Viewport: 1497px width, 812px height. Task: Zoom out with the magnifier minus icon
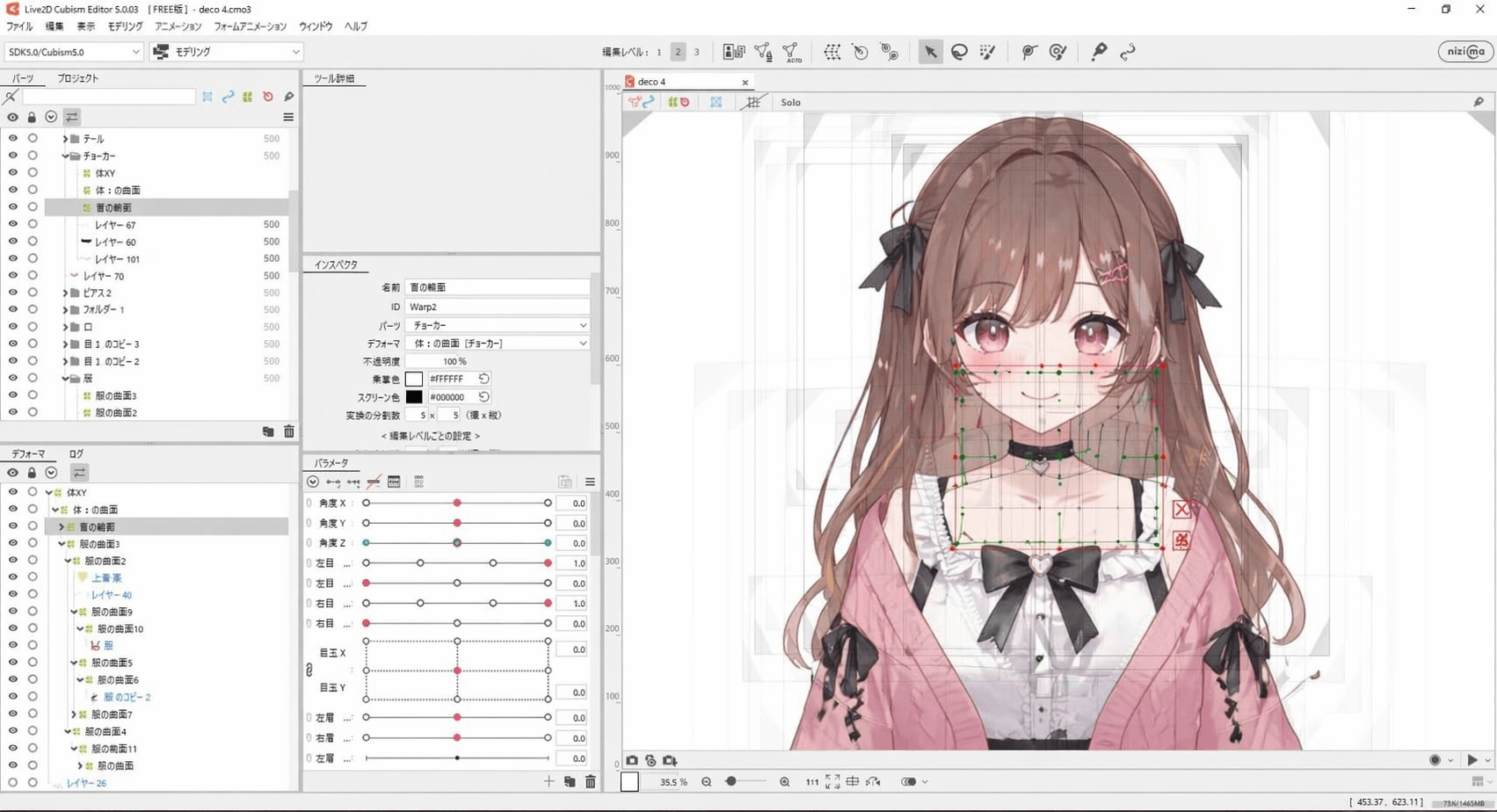(x=706, y=781)
